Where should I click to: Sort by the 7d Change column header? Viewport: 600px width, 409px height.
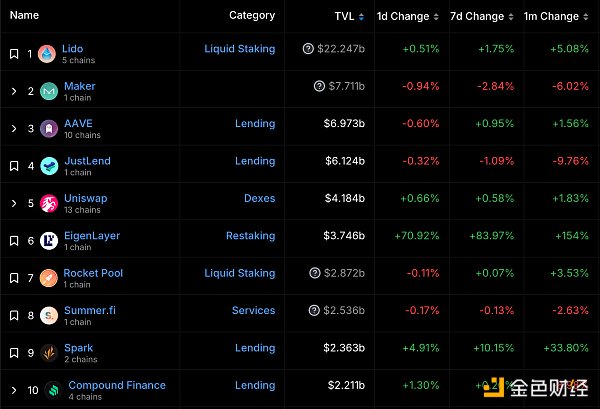(476, 16)
